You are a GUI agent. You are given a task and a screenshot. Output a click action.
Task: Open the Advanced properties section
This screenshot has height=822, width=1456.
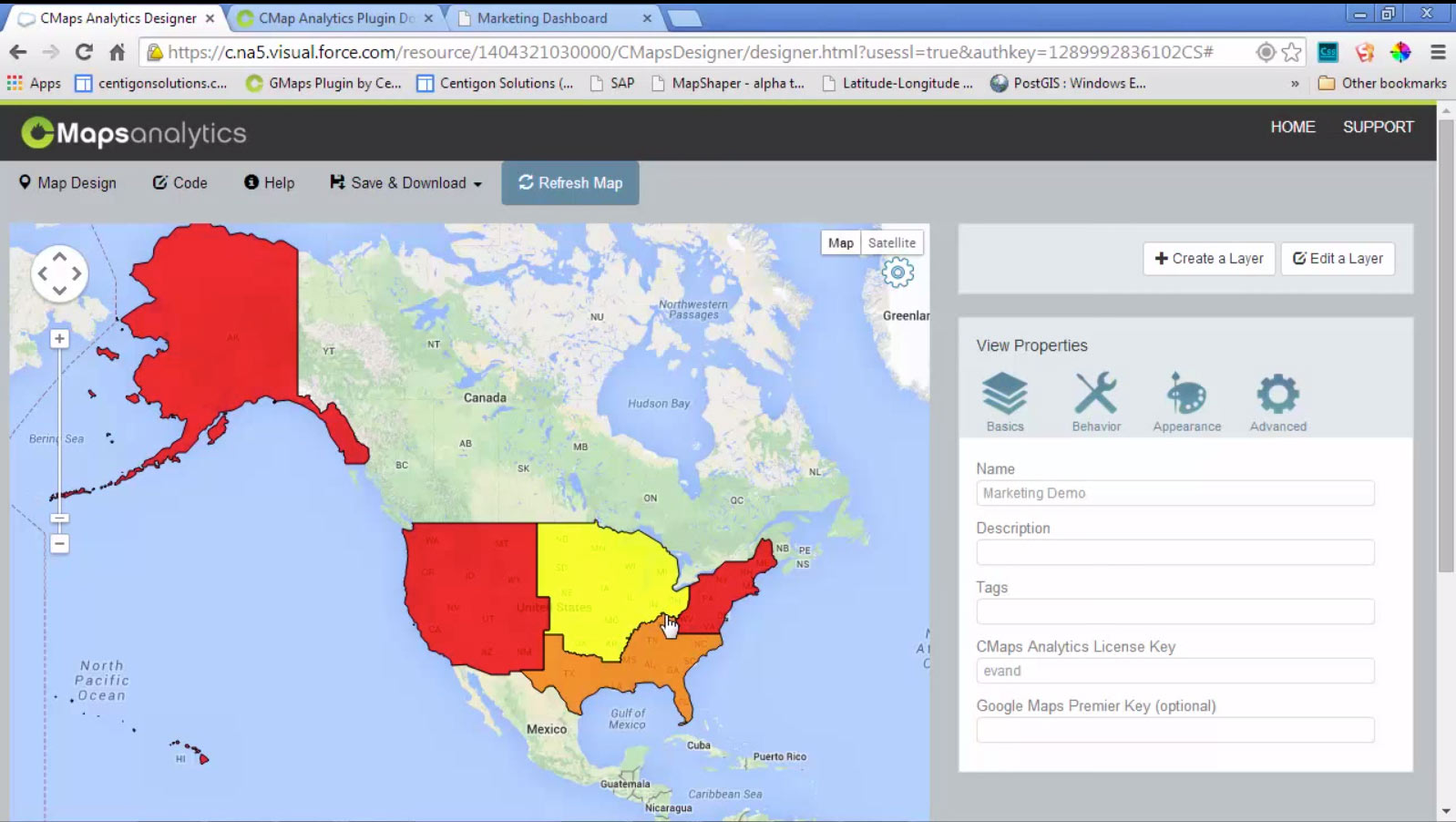point(1277,401)
